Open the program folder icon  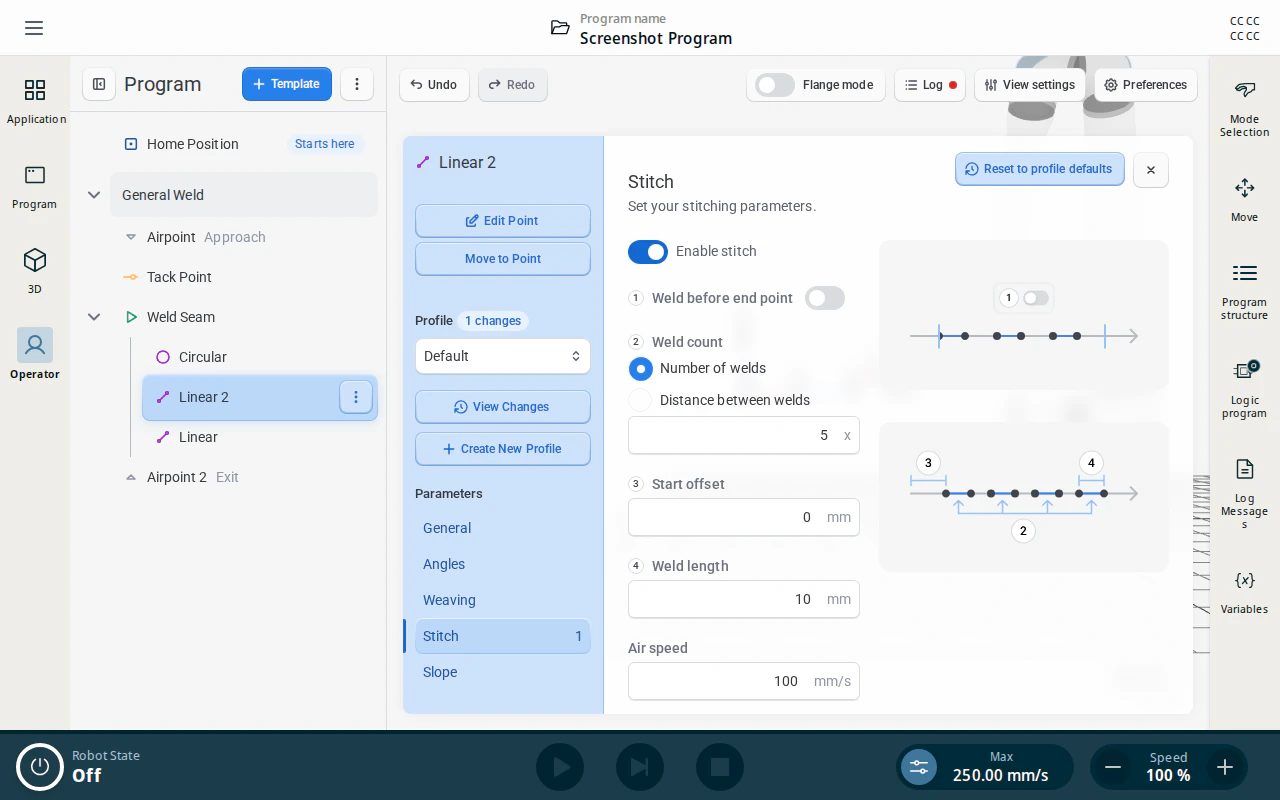coord(560,28)
